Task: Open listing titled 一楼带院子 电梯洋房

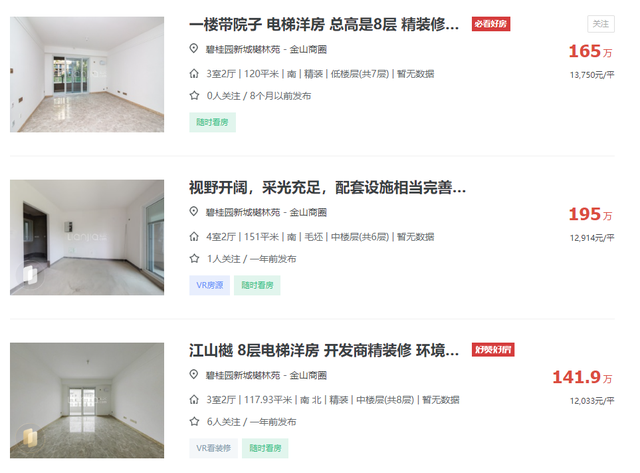Action: (324, 24)
